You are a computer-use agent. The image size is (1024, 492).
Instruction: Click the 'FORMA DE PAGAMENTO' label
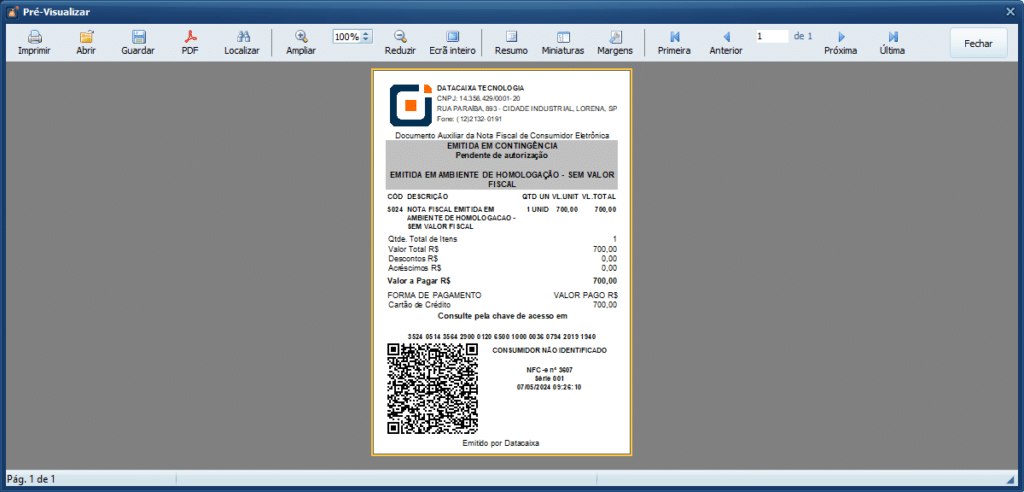[434, 295]
